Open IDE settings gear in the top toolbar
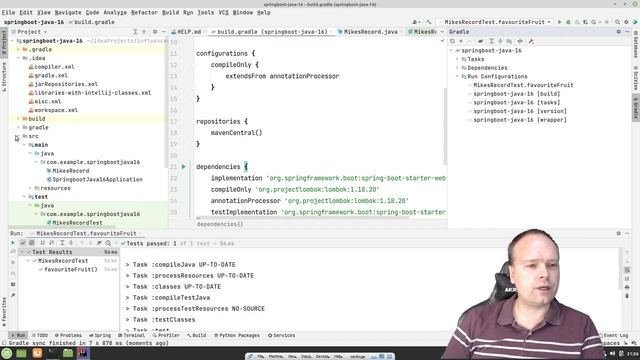Image resolution: width=640 pixels, height=360 pixels. 626,22
